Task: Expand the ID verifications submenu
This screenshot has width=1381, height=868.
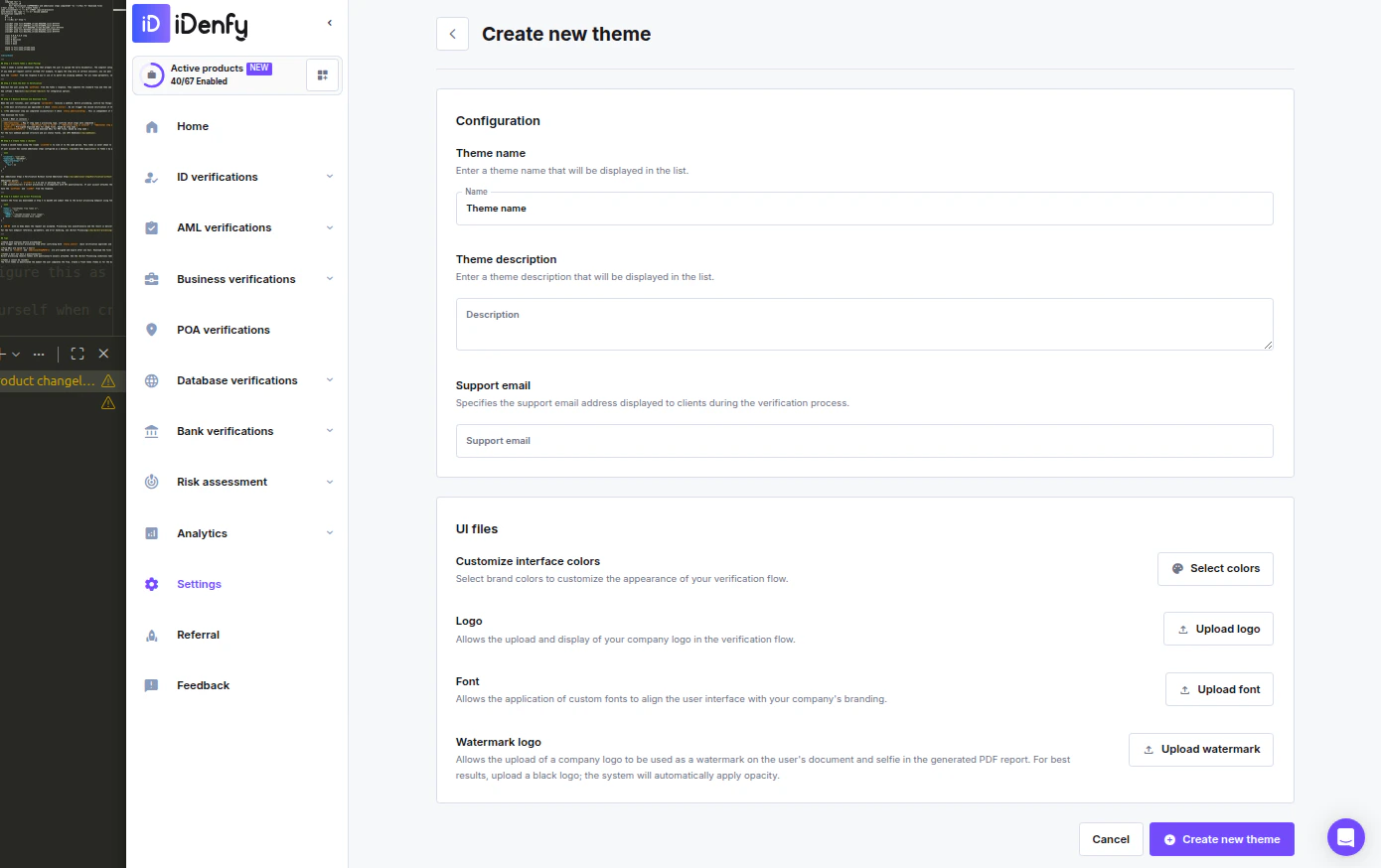Action: [x=330, y=177]
